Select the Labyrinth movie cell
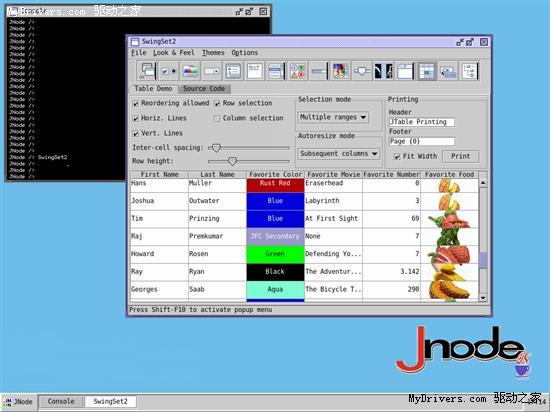 click(x=334, y=201)
